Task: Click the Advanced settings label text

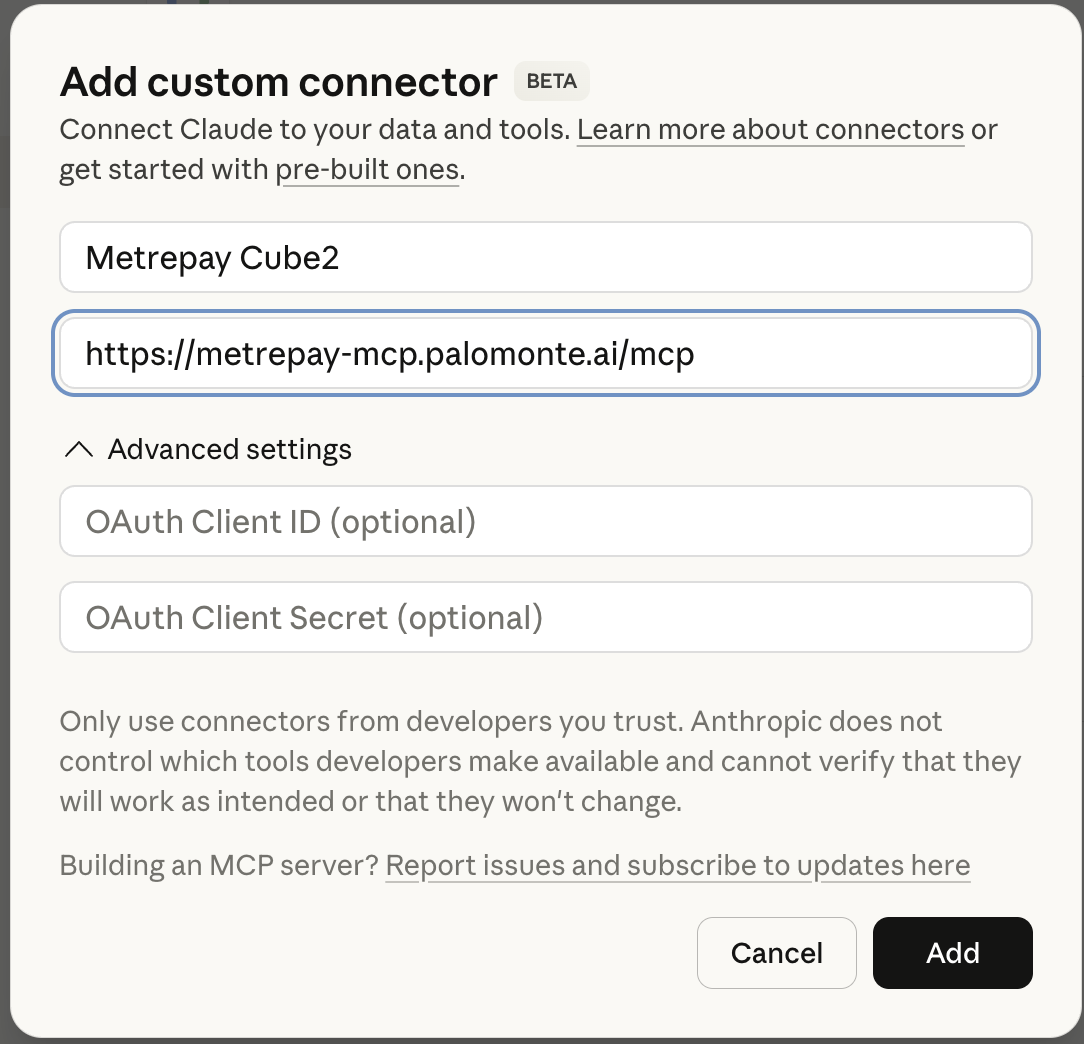Action: pyautogui.click(x=230, y=449)
